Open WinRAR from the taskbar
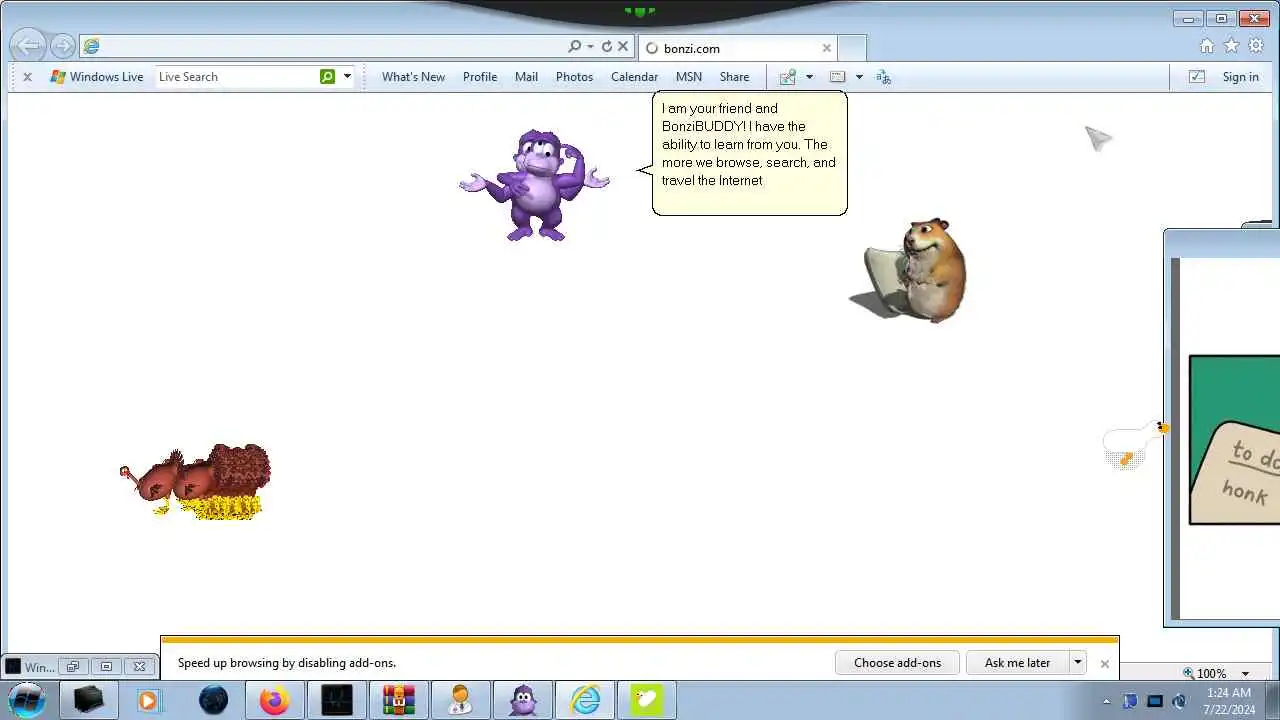 tap(398, 700)
